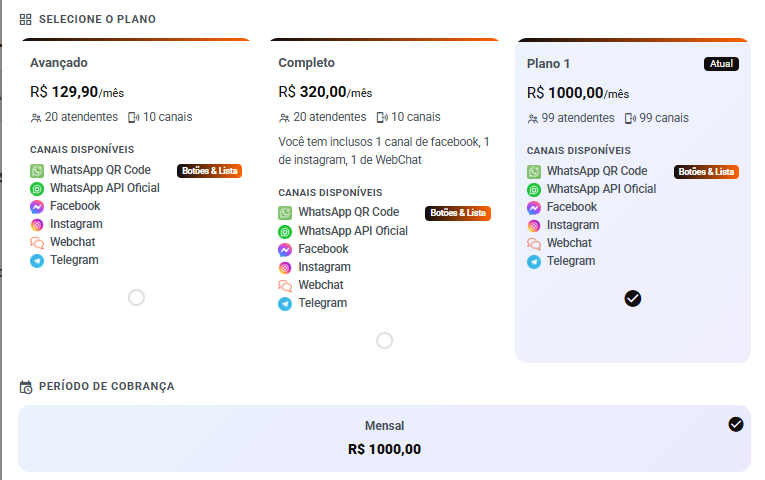Click canais device icon in Plano 1

click(x=630, y=119)
